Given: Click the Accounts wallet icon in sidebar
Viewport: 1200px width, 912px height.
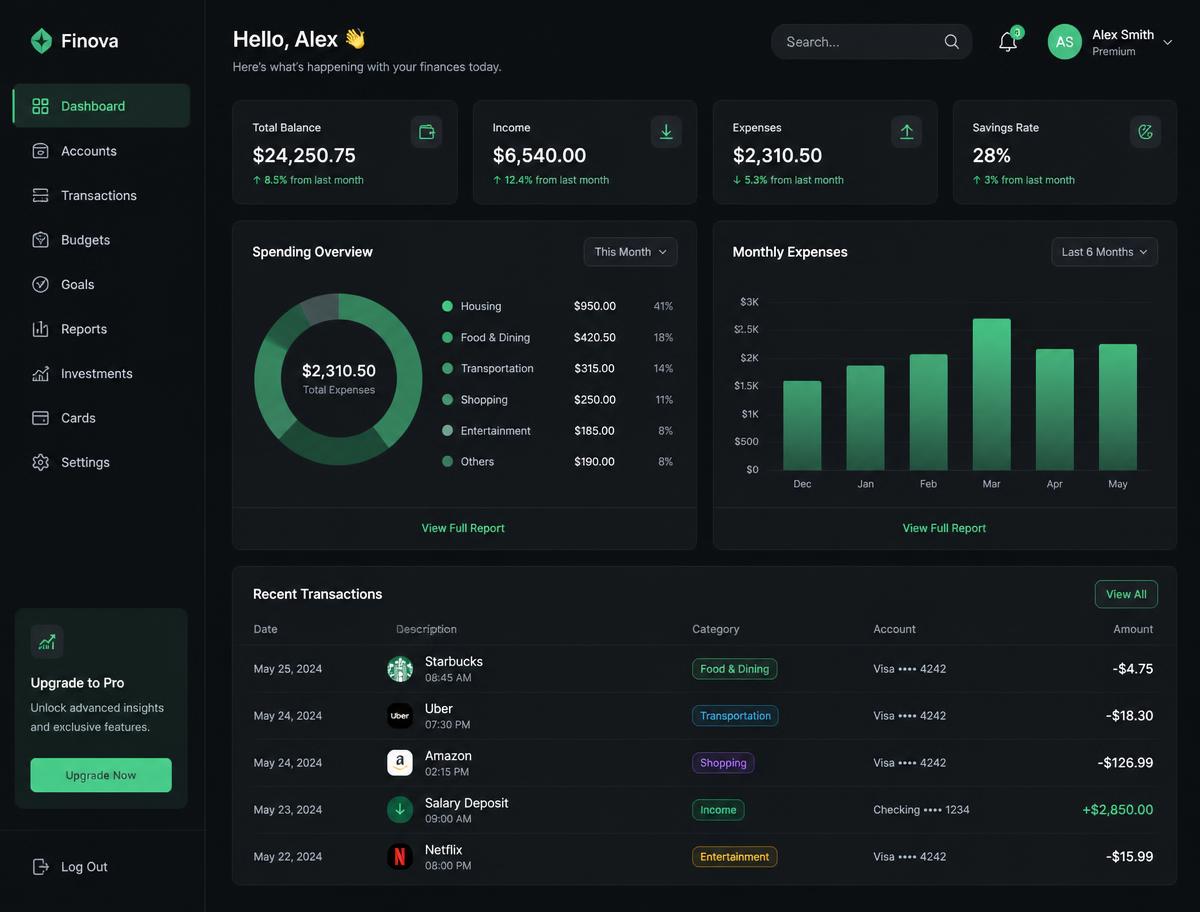Looking at the screenshot, I should (x=41, y=151).
